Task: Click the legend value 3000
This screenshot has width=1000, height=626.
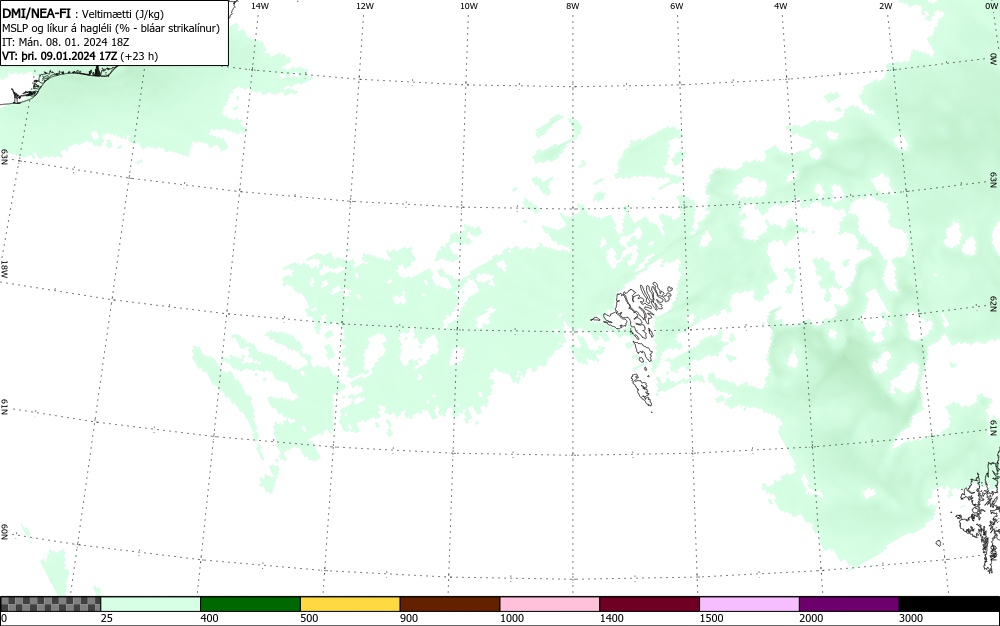Action: tap(911, 618)
